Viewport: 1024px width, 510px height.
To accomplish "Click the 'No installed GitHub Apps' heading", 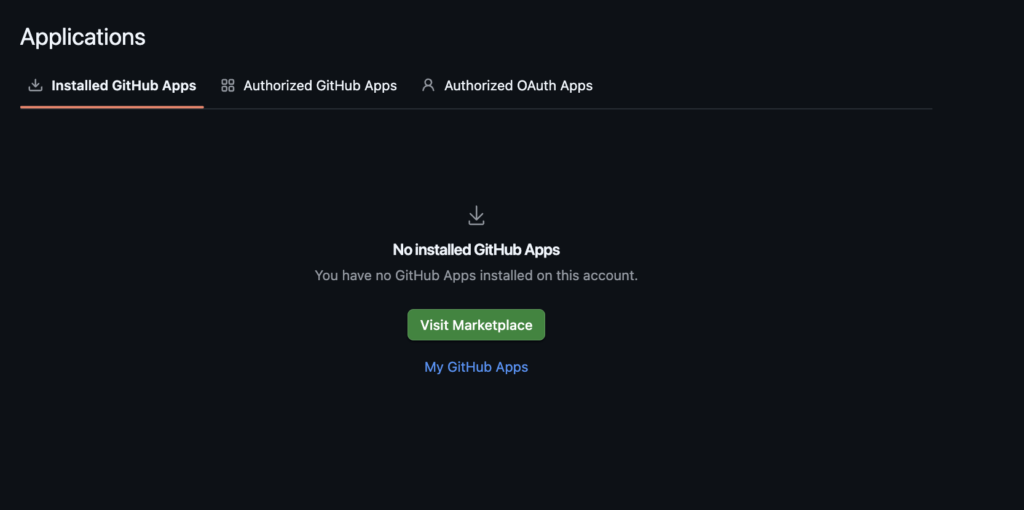I will pos(476,249).
